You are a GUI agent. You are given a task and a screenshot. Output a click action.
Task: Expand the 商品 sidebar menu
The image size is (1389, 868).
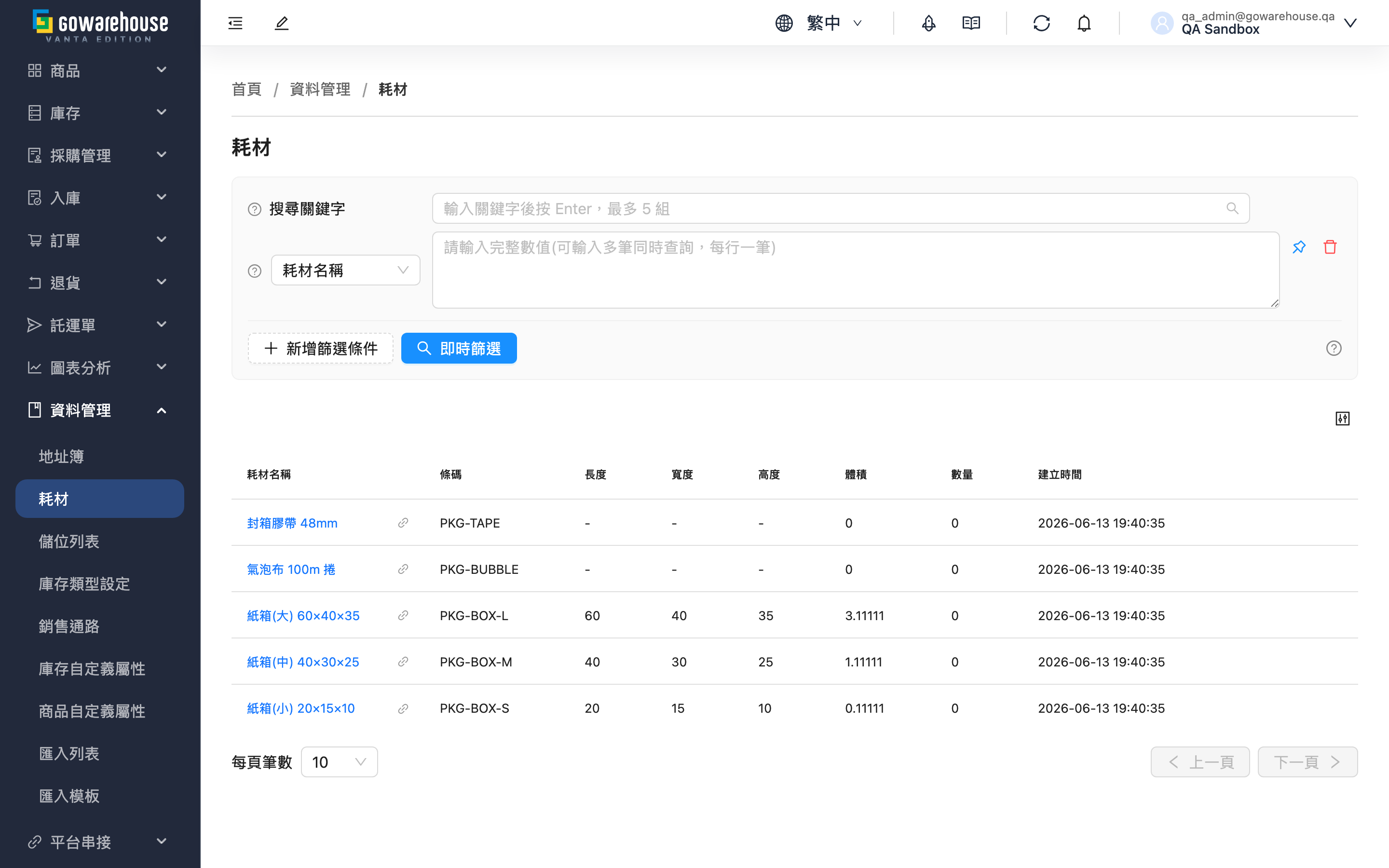click(x=100, y=70)
